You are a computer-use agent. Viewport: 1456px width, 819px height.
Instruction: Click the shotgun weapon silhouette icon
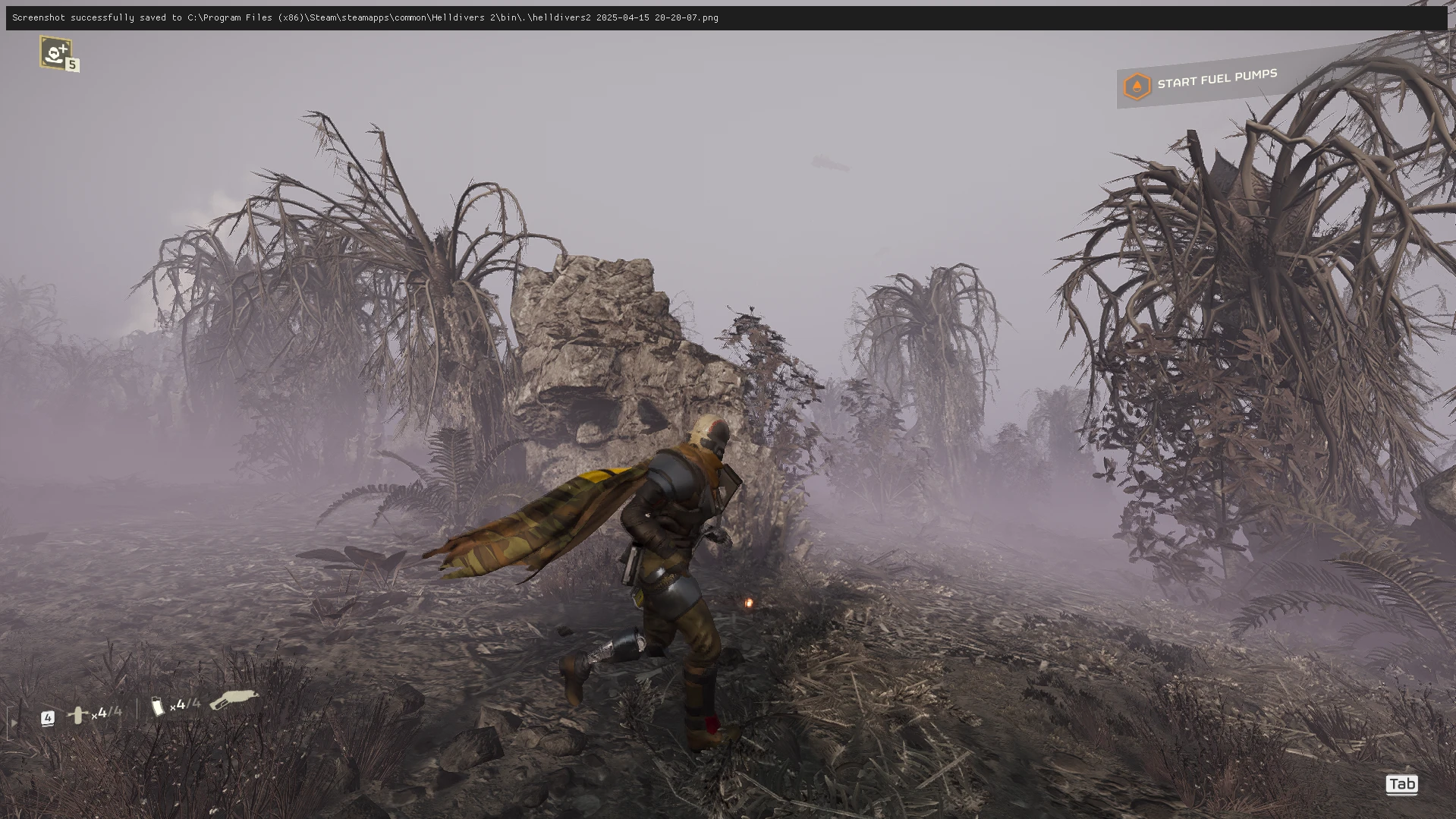tap(234, 699)
